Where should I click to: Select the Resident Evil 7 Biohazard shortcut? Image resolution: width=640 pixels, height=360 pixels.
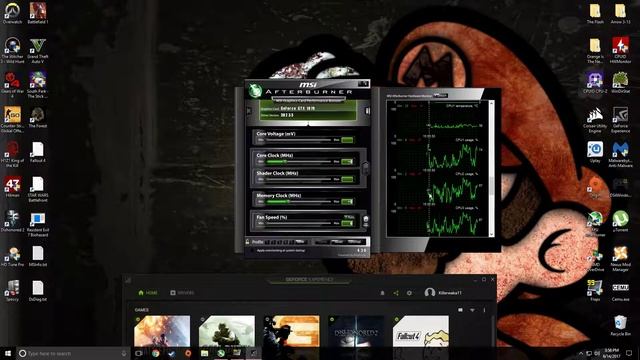click(38, 224)
